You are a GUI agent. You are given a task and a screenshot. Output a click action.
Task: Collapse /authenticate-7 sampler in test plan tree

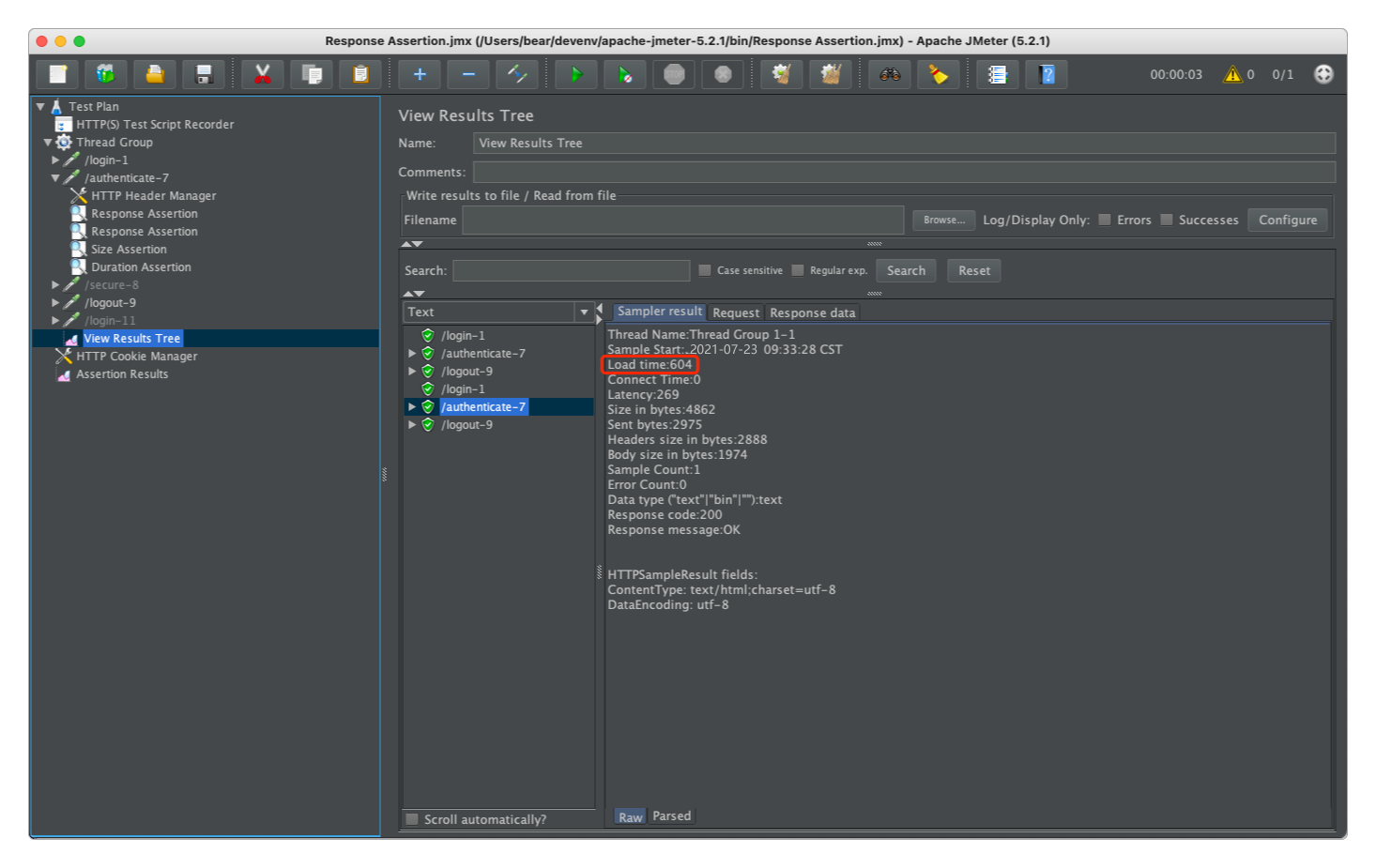(55, 178)
